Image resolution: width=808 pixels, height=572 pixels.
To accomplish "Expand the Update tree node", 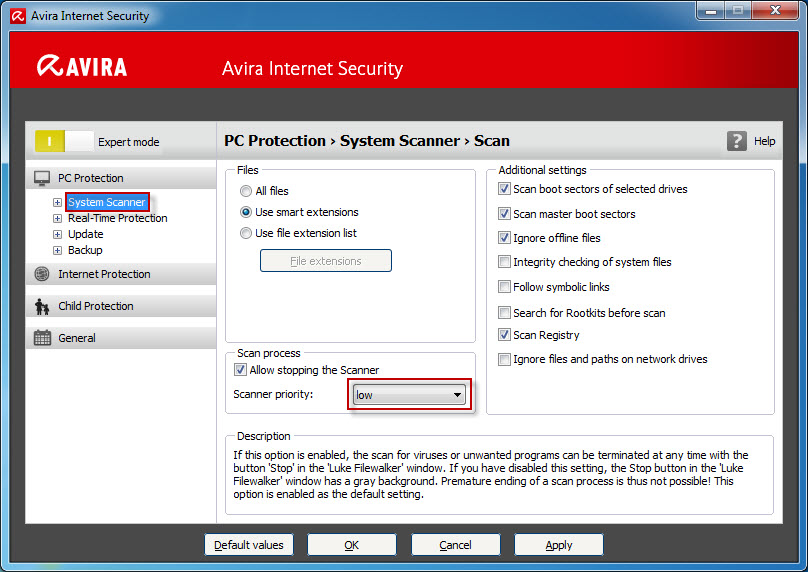I will pos(57,234).
